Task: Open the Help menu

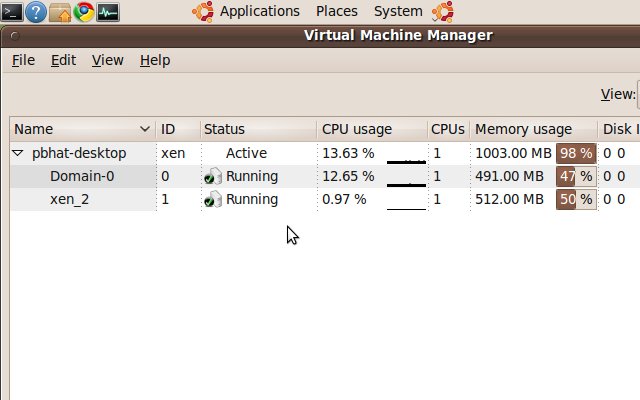Action: [155, 60]
